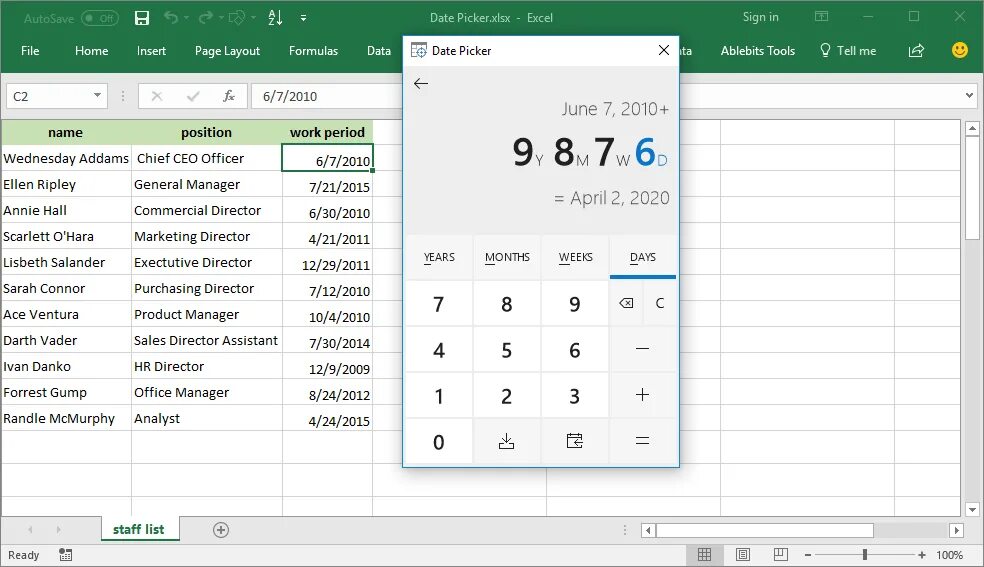Click keypad digit 3
984x567 pixels.
575,396
